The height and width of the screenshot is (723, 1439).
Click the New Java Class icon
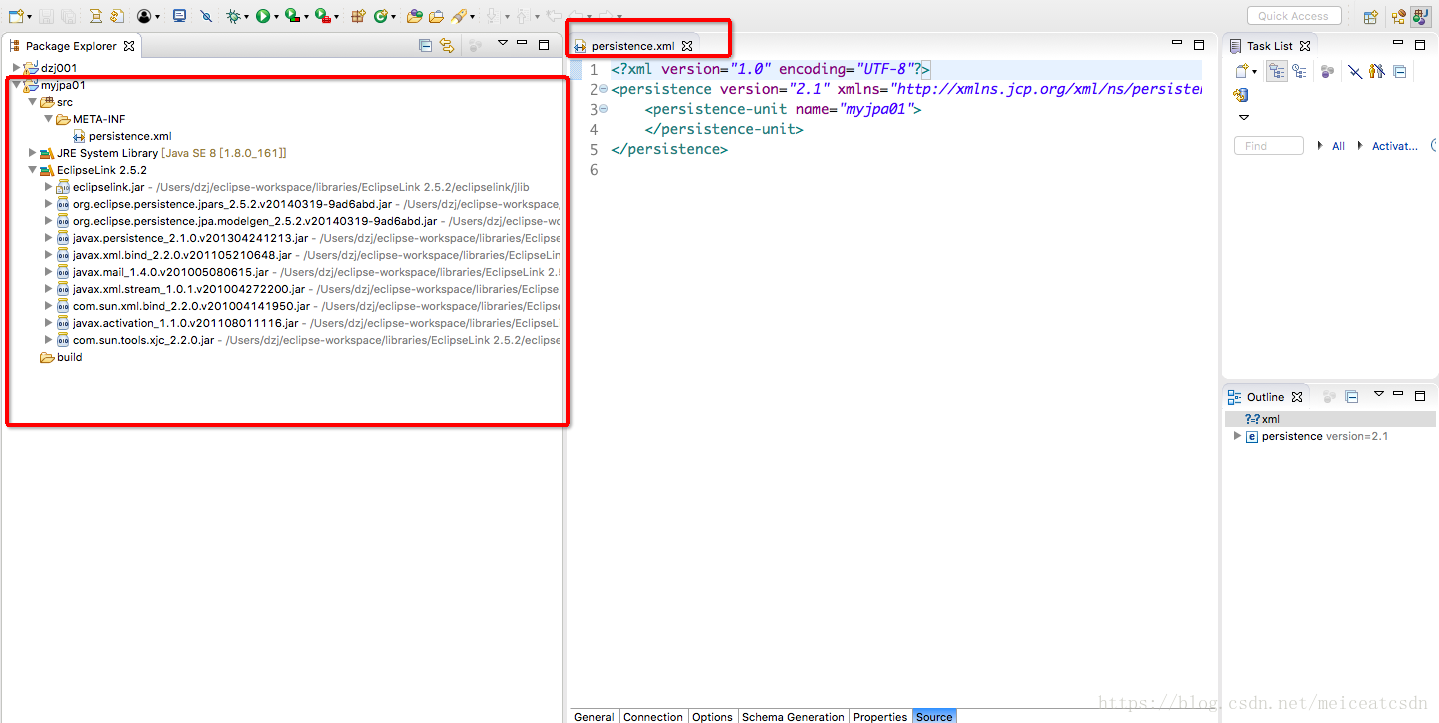pos(380,16)
